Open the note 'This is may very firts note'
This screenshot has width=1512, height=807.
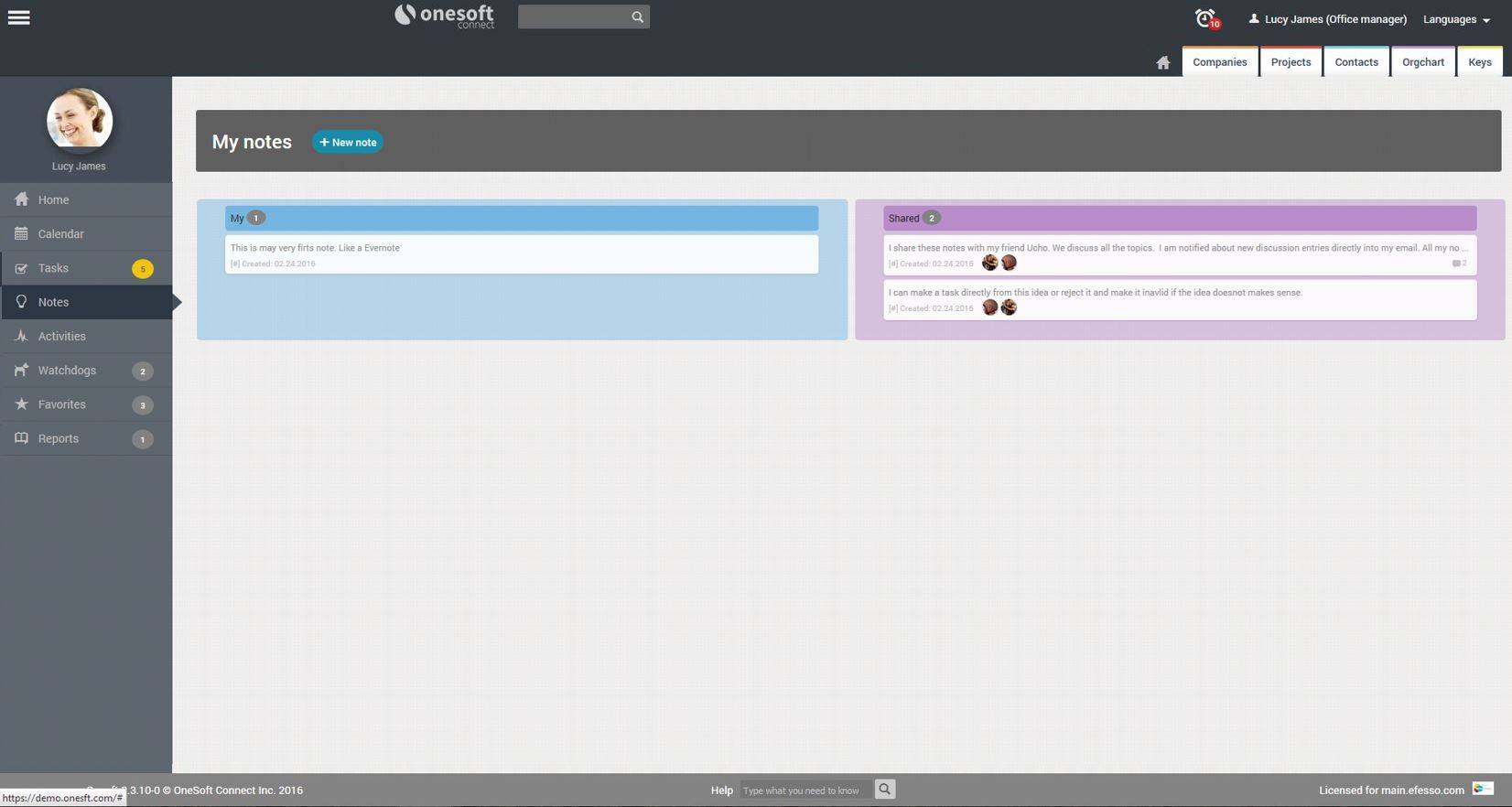click(x=522, y=254)
